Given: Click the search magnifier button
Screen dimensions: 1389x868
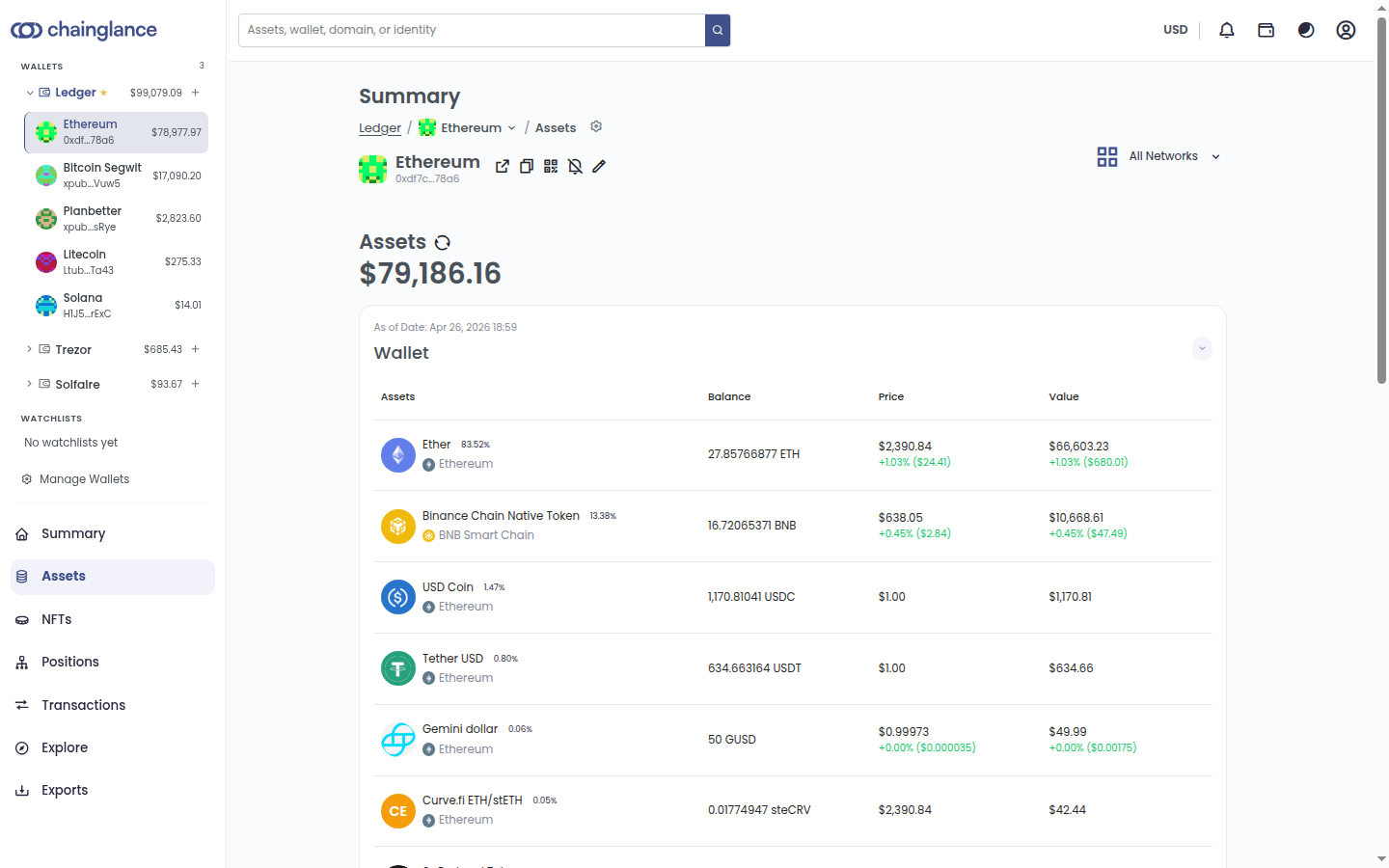Looking at the screenshot, I should (718, 30).
